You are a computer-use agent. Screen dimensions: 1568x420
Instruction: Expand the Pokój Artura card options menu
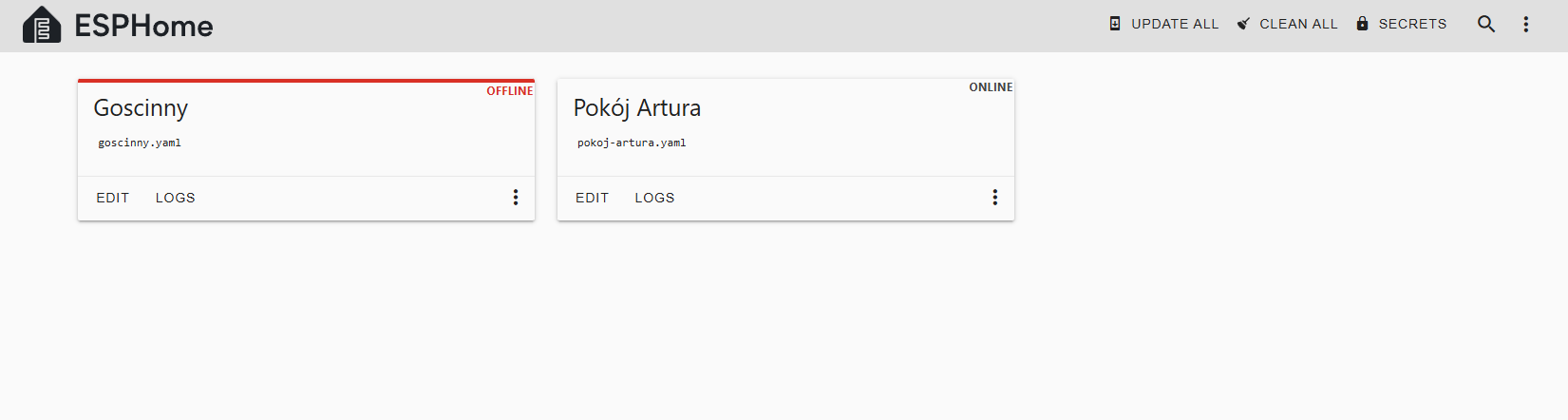click(995, 198)
